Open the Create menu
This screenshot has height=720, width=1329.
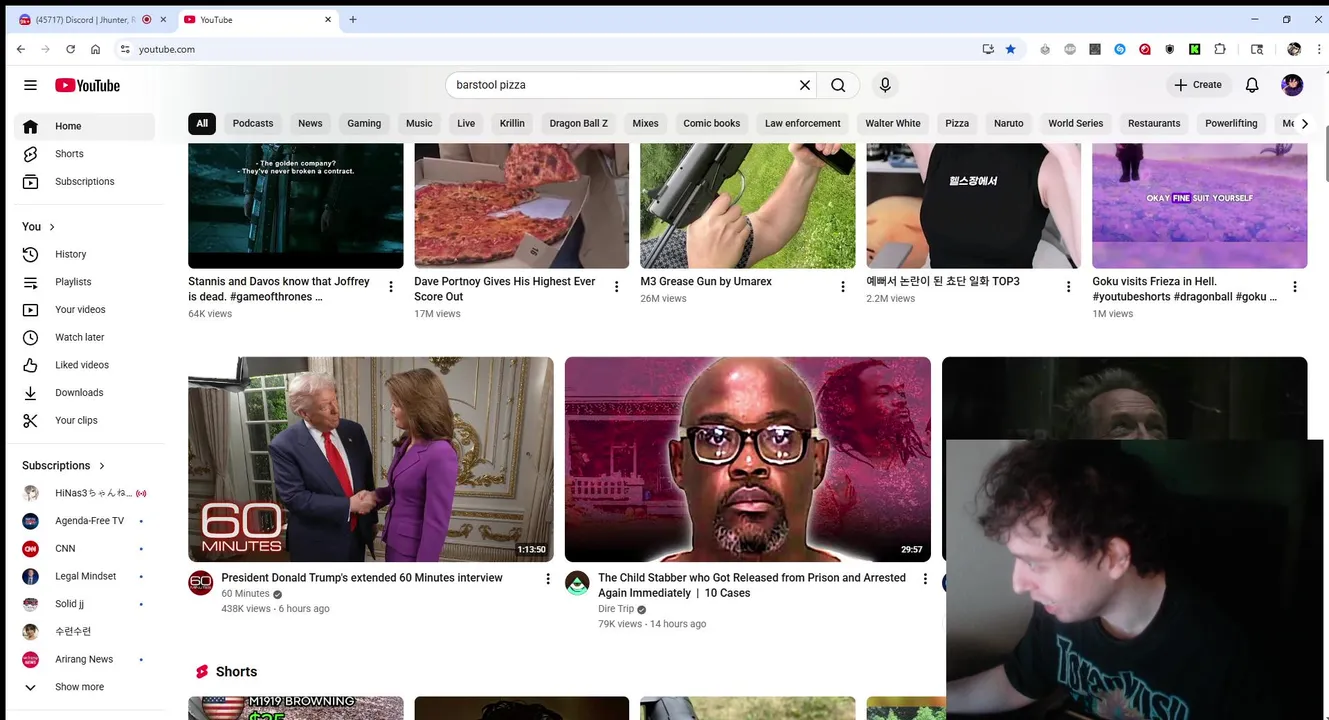(1198, 85)
